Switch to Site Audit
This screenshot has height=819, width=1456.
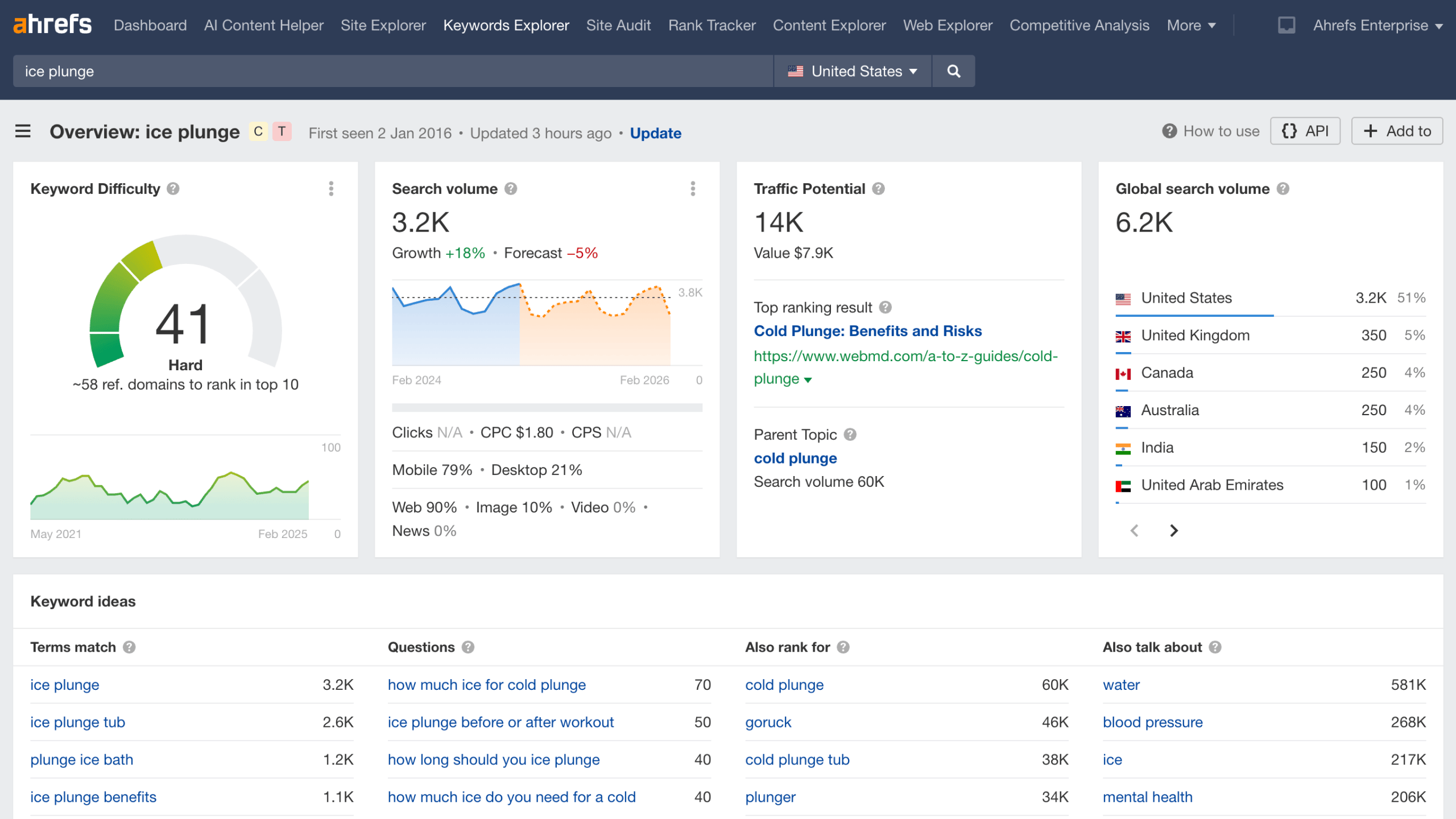pos(618,25)
